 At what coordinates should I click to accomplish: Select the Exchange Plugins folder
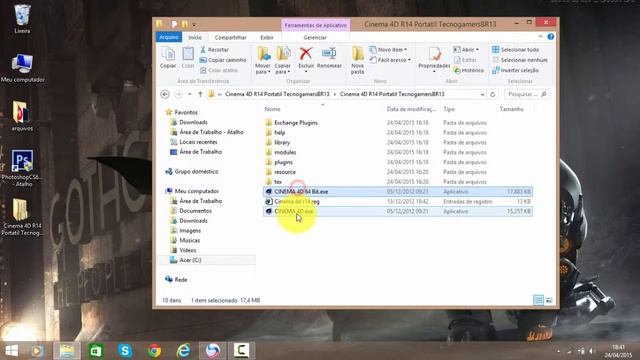pyautogui.click(x=296, y=122)
